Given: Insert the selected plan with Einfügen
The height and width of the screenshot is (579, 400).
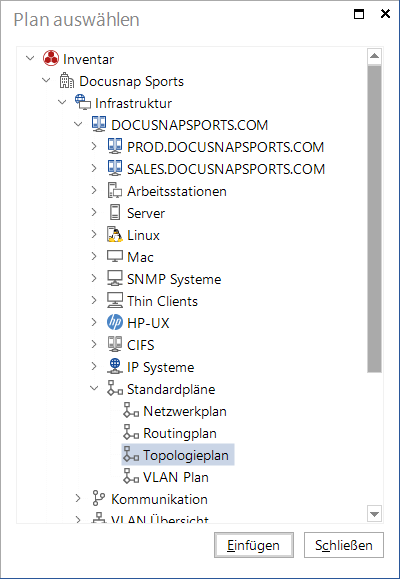Looking at the screenshot, I should [x=254, y=545].
